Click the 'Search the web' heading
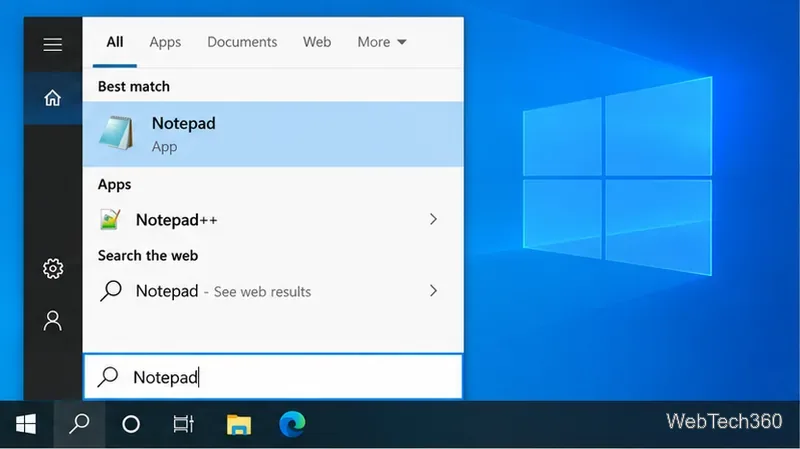The width and height of the screenshot is (800, 449). [148, 255]
